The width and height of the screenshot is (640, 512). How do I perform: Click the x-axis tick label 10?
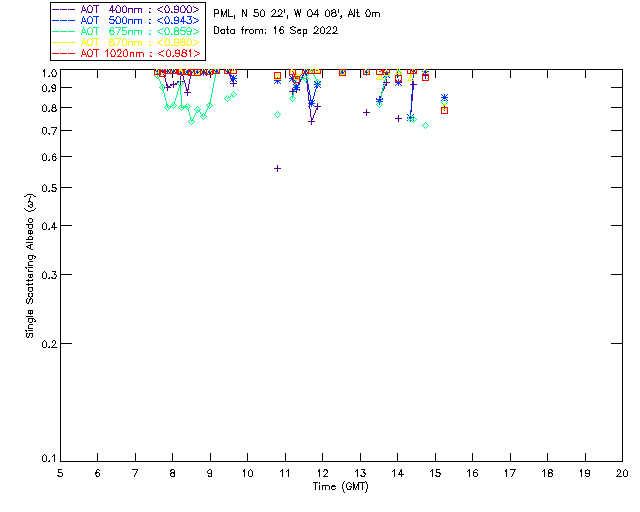click(247, 474)
